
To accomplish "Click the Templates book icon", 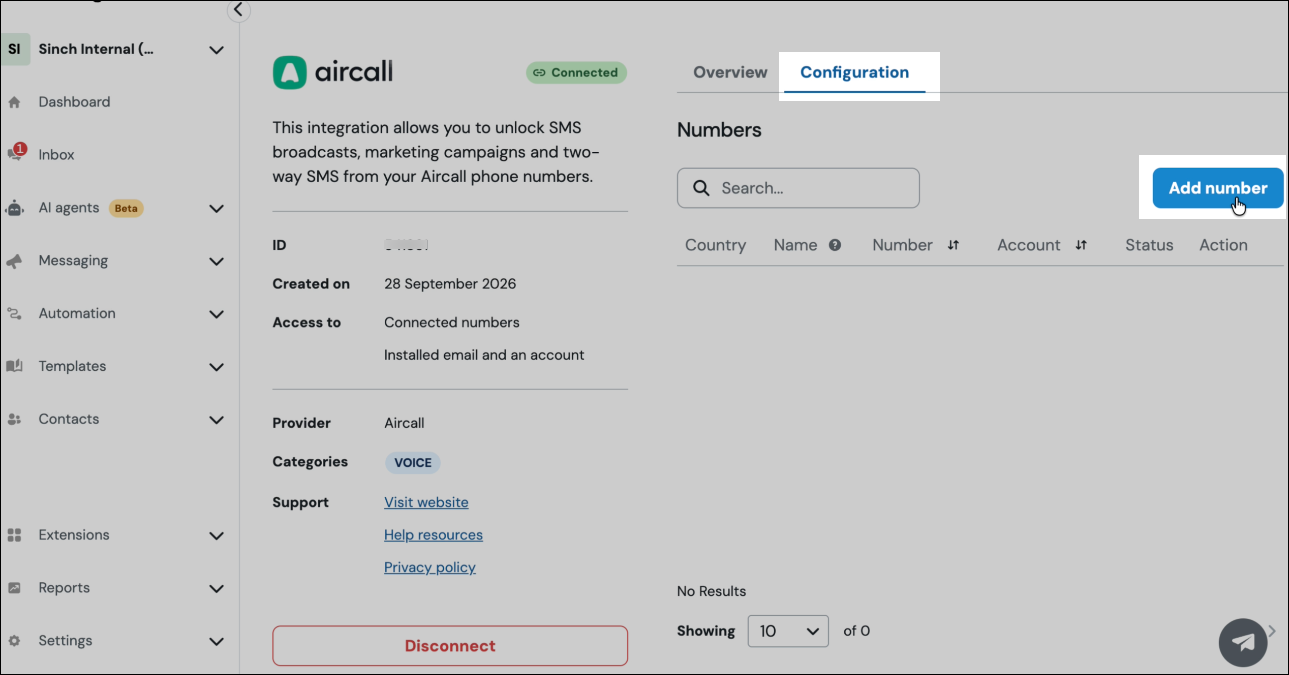I will (14, 366).
